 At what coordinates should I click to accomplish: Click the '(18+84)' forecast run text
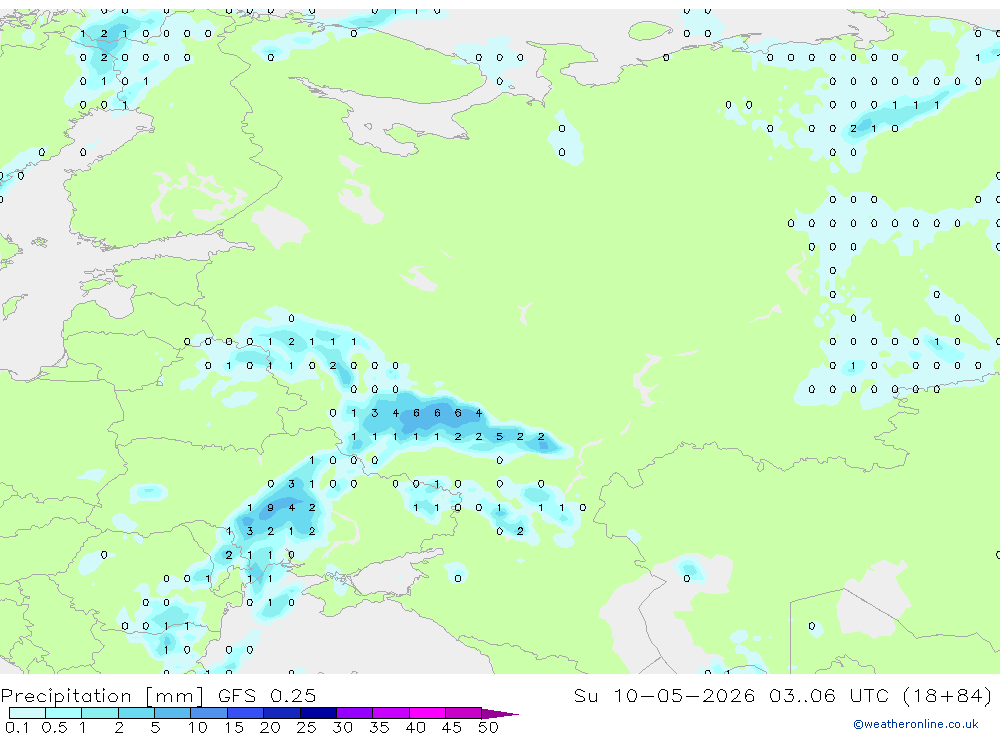point(947,695)
